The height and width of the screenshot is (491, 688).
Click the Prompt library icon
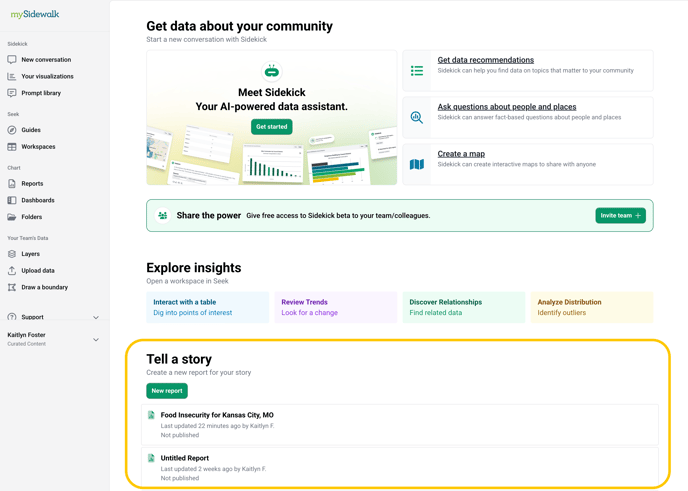12,93
